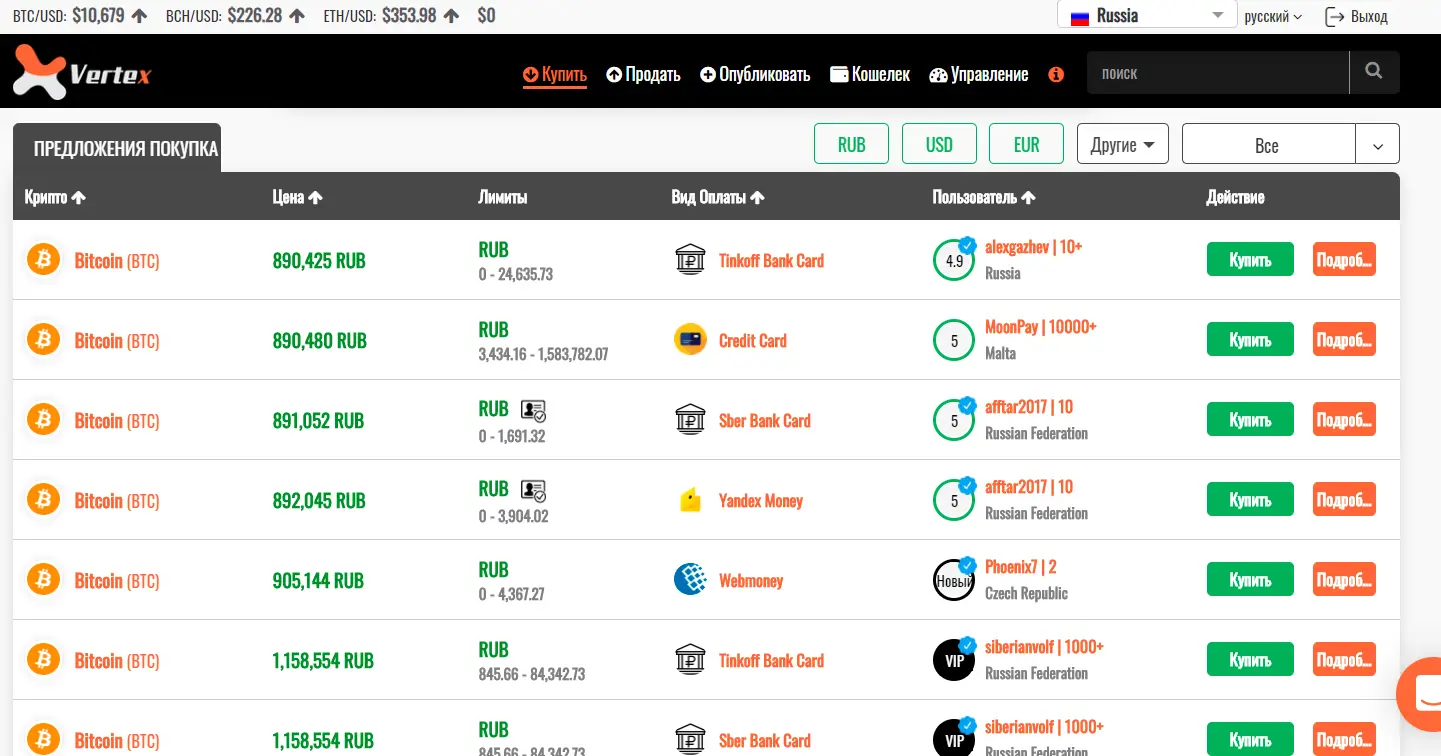This screenshot has width=1441, height=756.
Task: Click the Phoenix7 | 2 user link
Action: click(x=1021, y=567)
